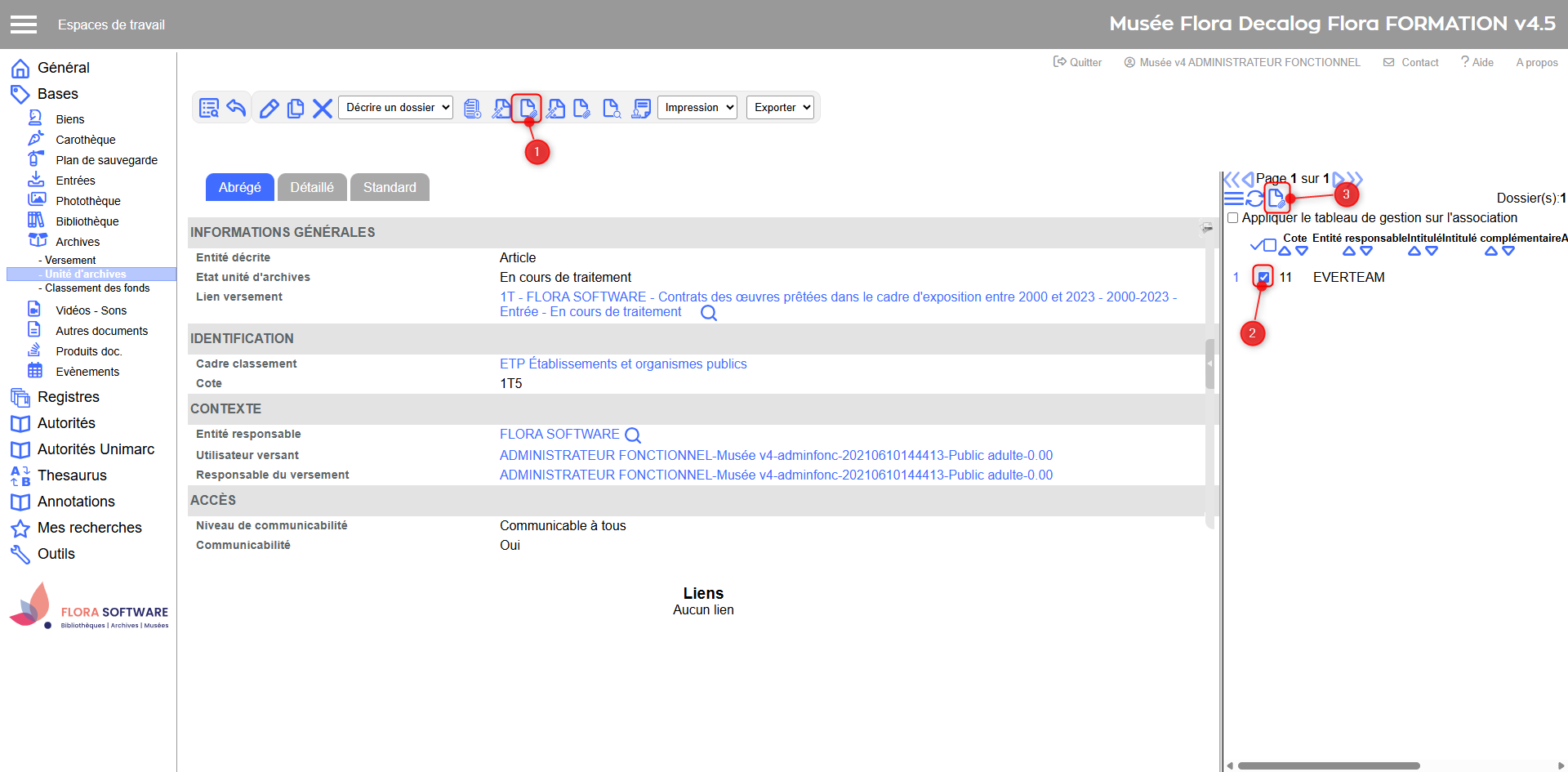Click the duplicate record icon
Viewport: 1568px width, 772px height.
(x=296, y=108)
